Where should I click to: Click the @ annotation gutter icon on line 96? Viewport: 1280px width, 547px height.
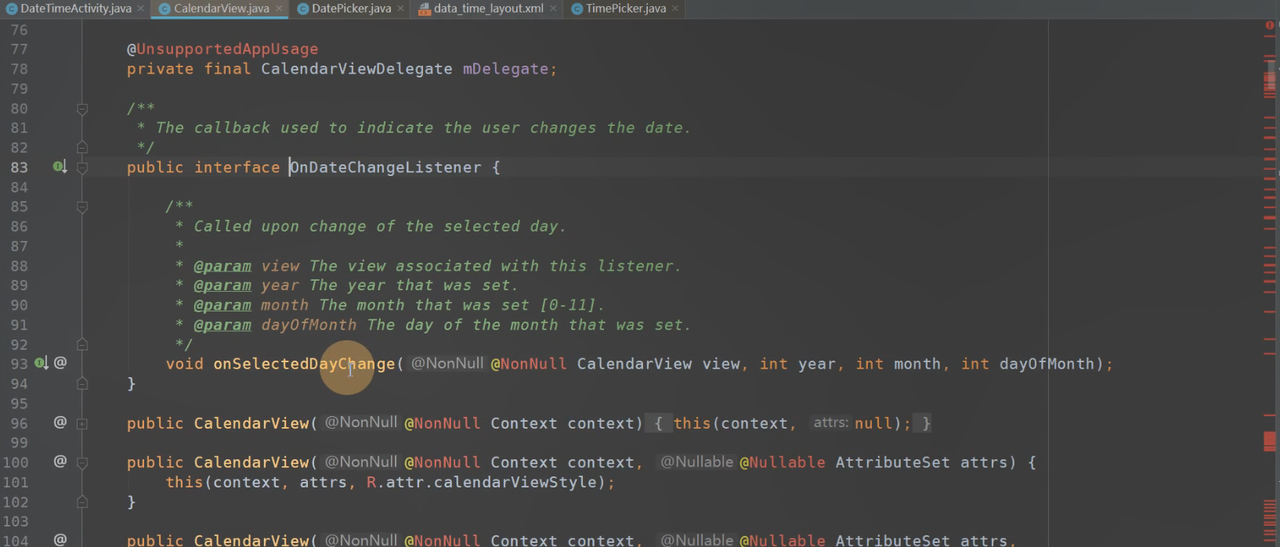(x=60, y=422)
